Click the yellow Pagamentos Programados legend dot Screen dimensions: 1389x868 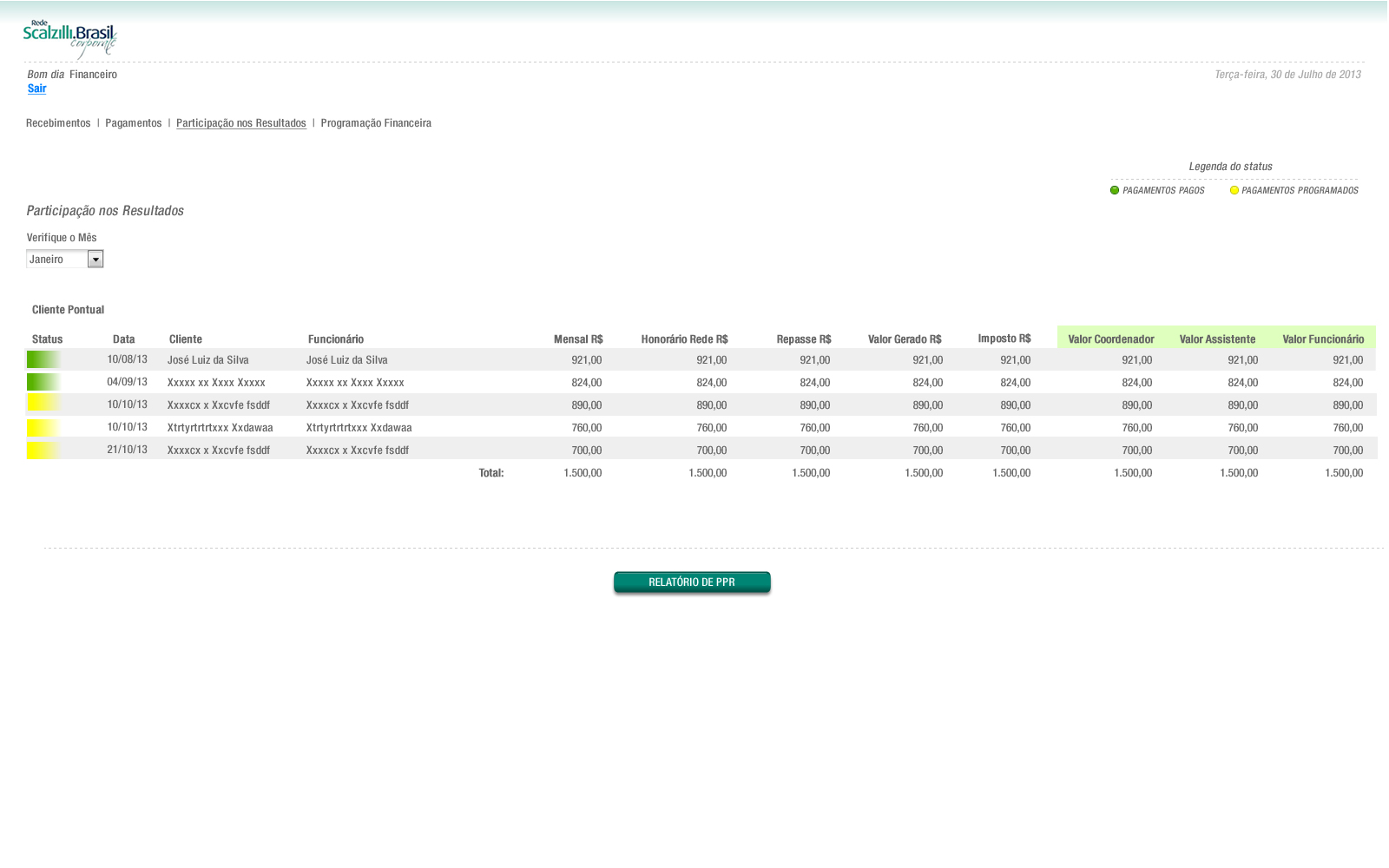[x=1234, y=190]
